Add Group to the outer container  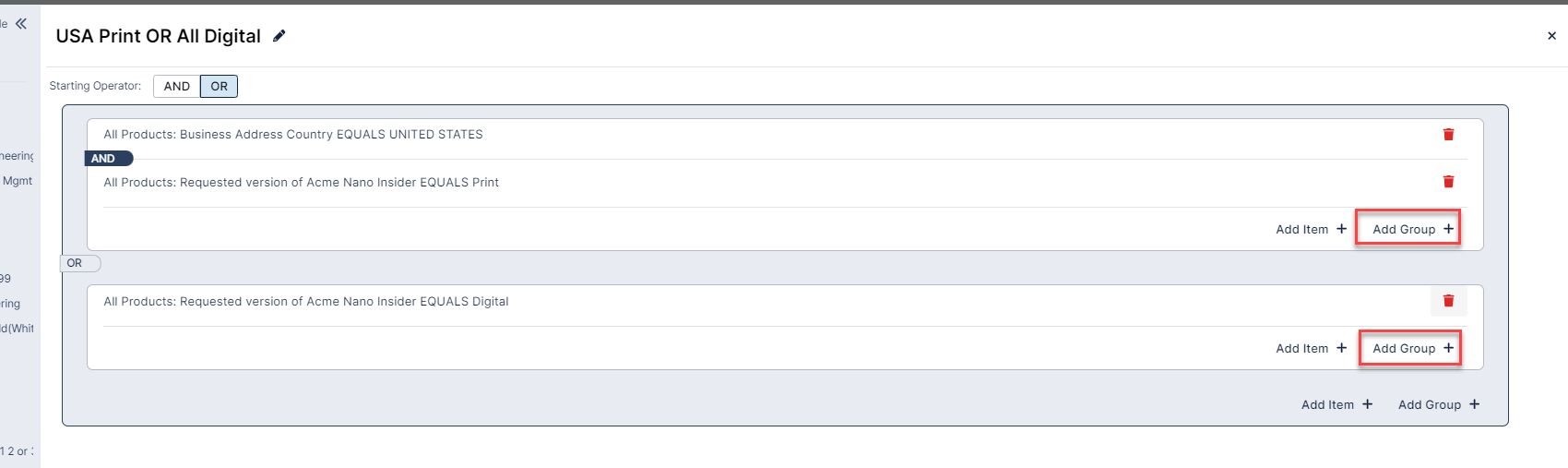(1438, 404)
